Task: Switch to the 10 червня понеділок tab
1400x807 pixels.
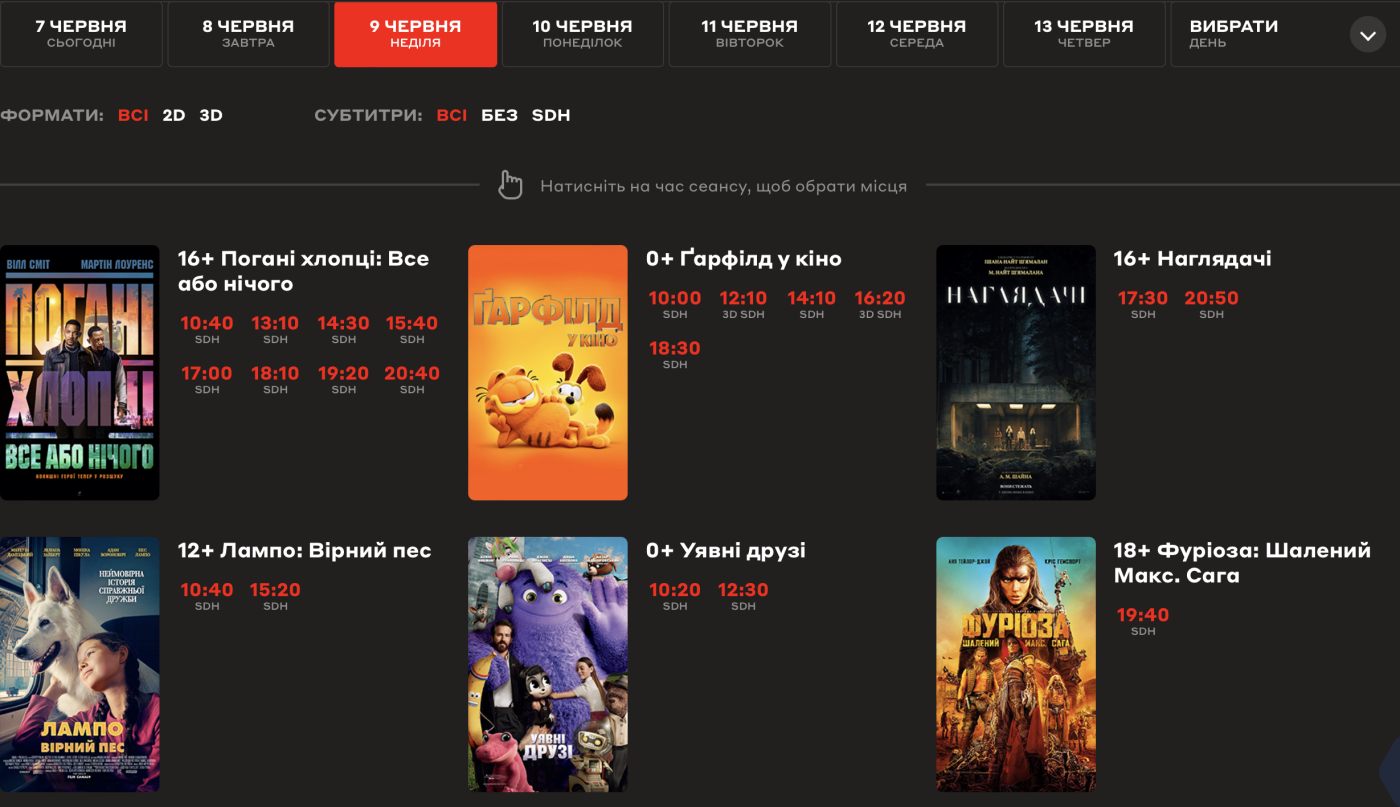Action: click(x=582, y=34)
